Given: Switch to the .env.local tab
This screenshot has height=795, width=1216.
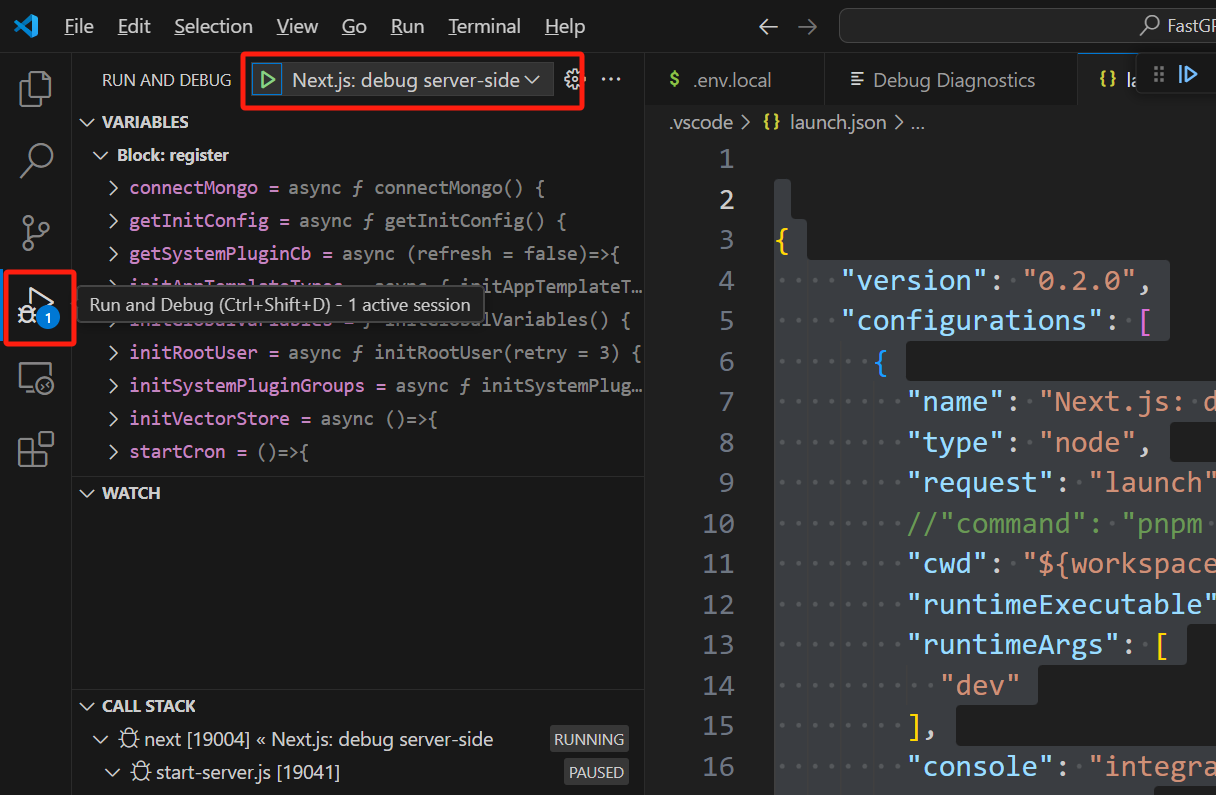Looking at the screenshot, I should 734,79.
